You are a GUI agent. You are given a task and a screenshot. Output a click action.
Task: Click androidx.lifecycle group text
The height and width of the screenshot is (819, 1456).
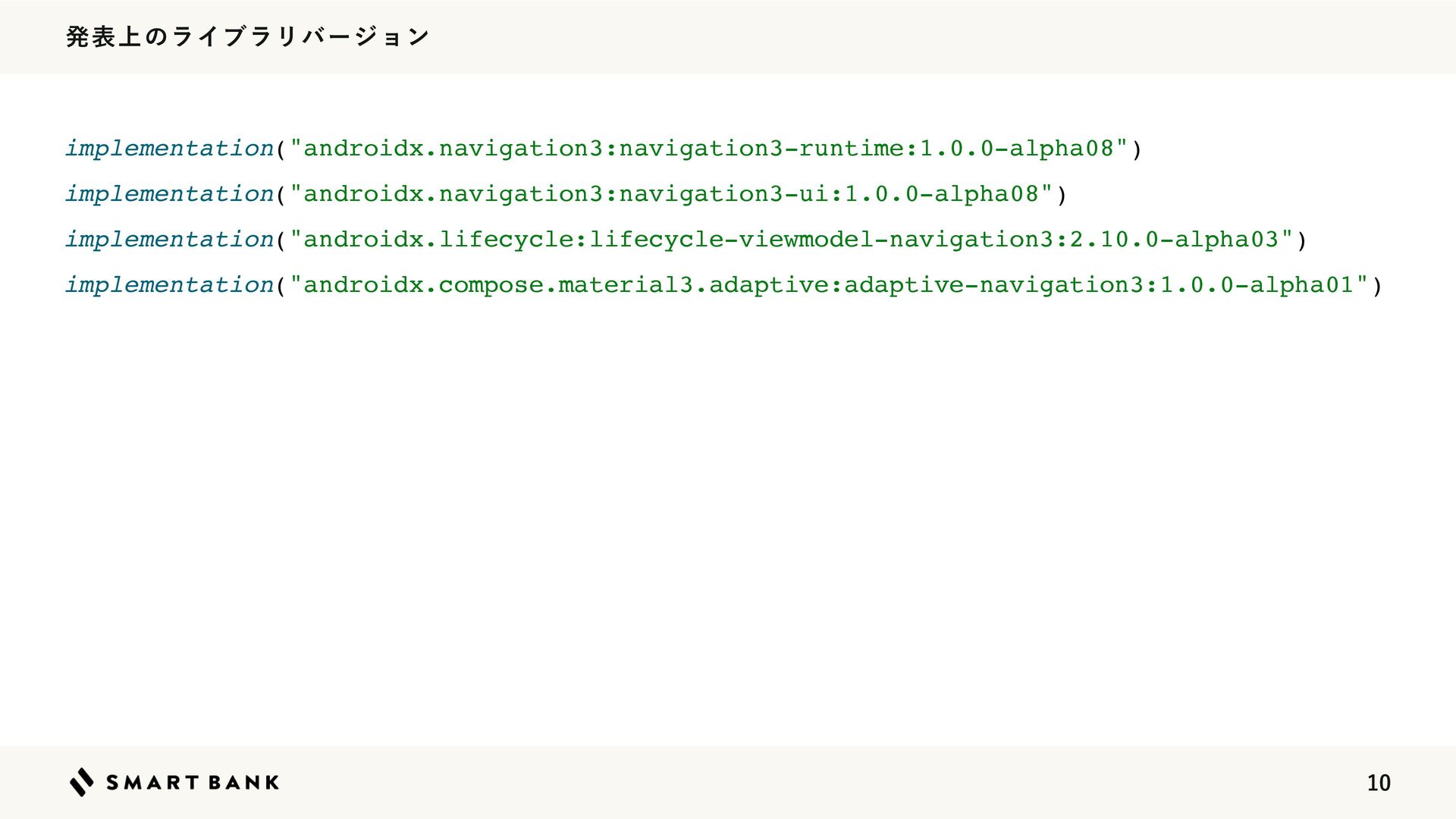[439, 240]
